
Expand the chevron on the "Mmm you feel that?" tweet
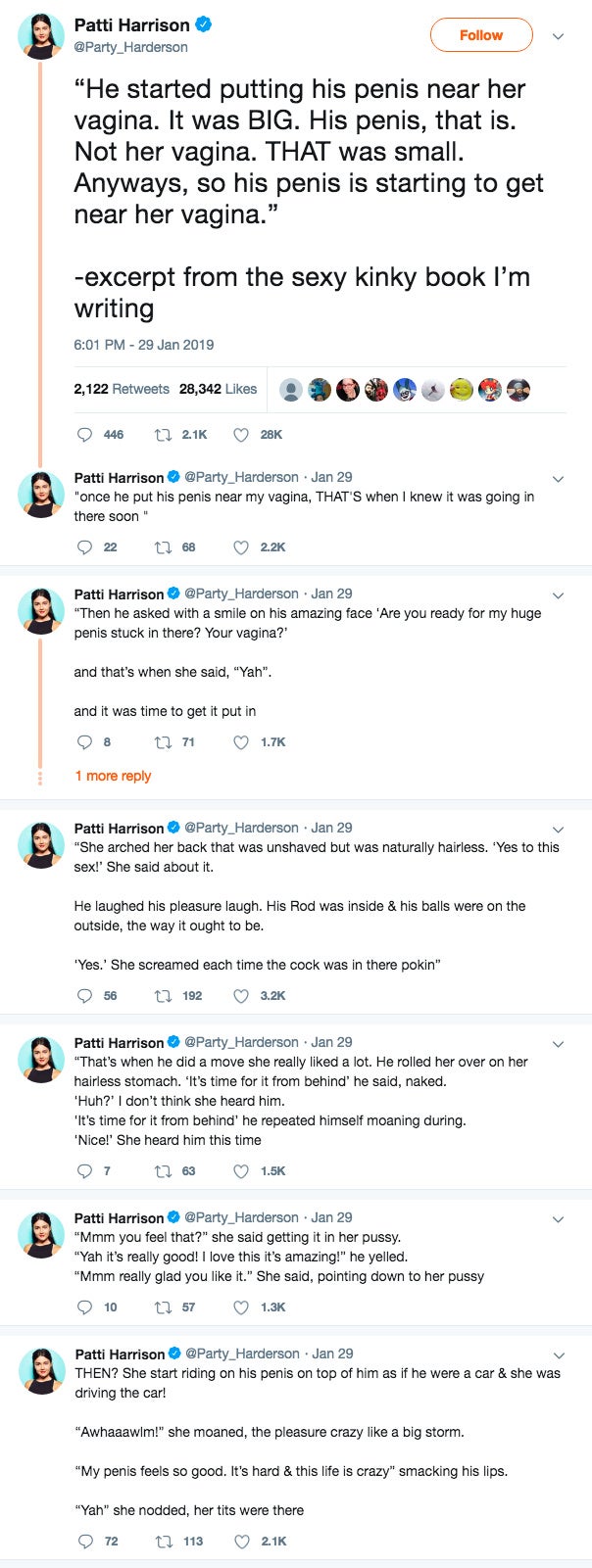tap(559, 1219)
